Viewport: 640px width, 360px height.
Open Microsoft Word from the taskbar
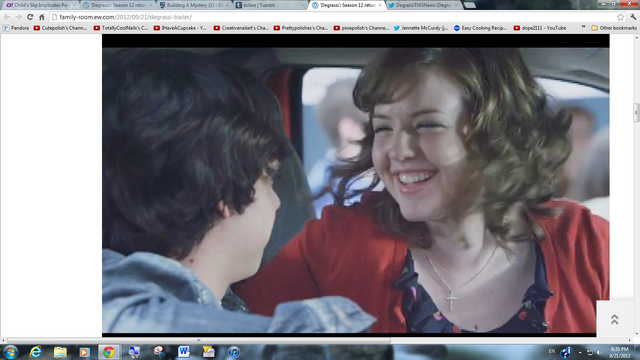point(184,352)
